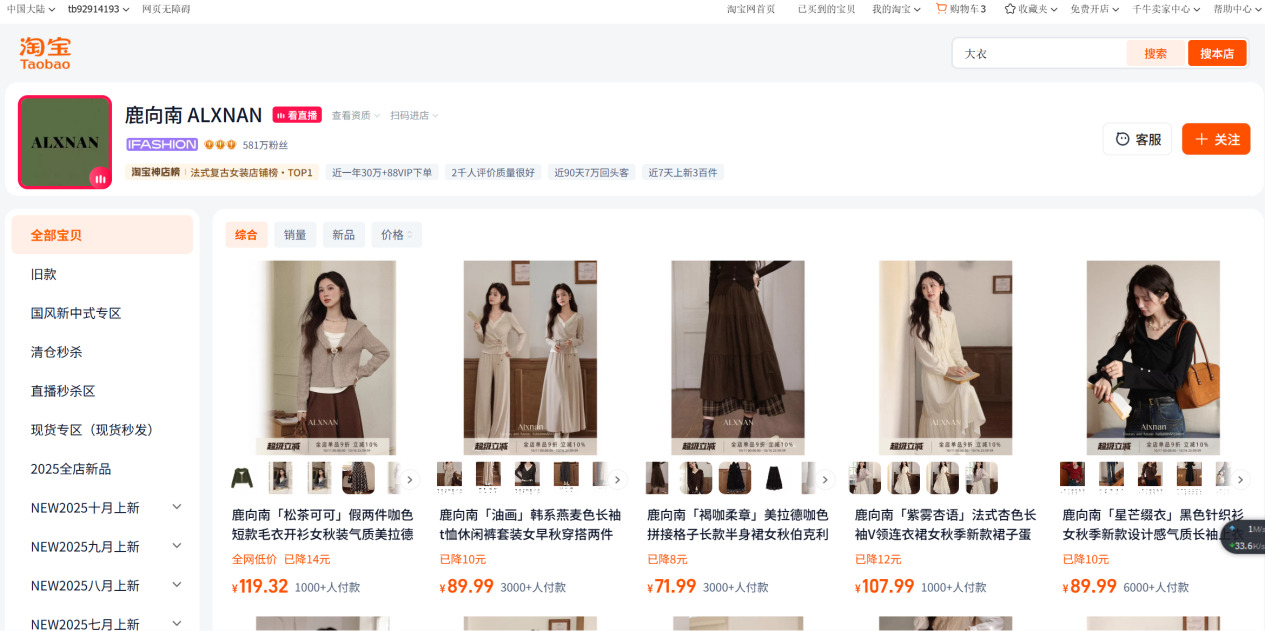Sort products by 销量
Image resolution: width=1265 pixels, height=631 pixels.
(295, 235)
